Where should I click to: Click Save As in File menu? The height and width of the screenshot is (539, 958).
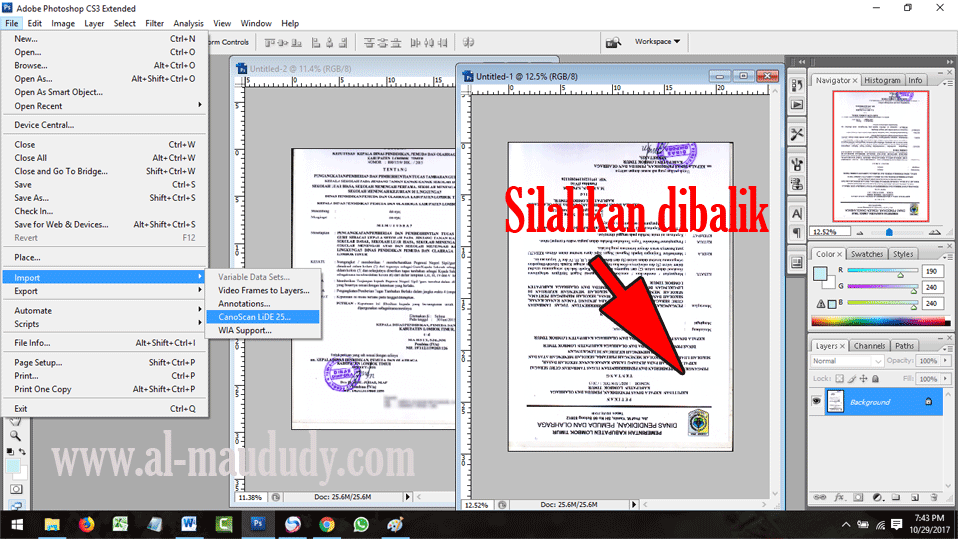(105, 198)
